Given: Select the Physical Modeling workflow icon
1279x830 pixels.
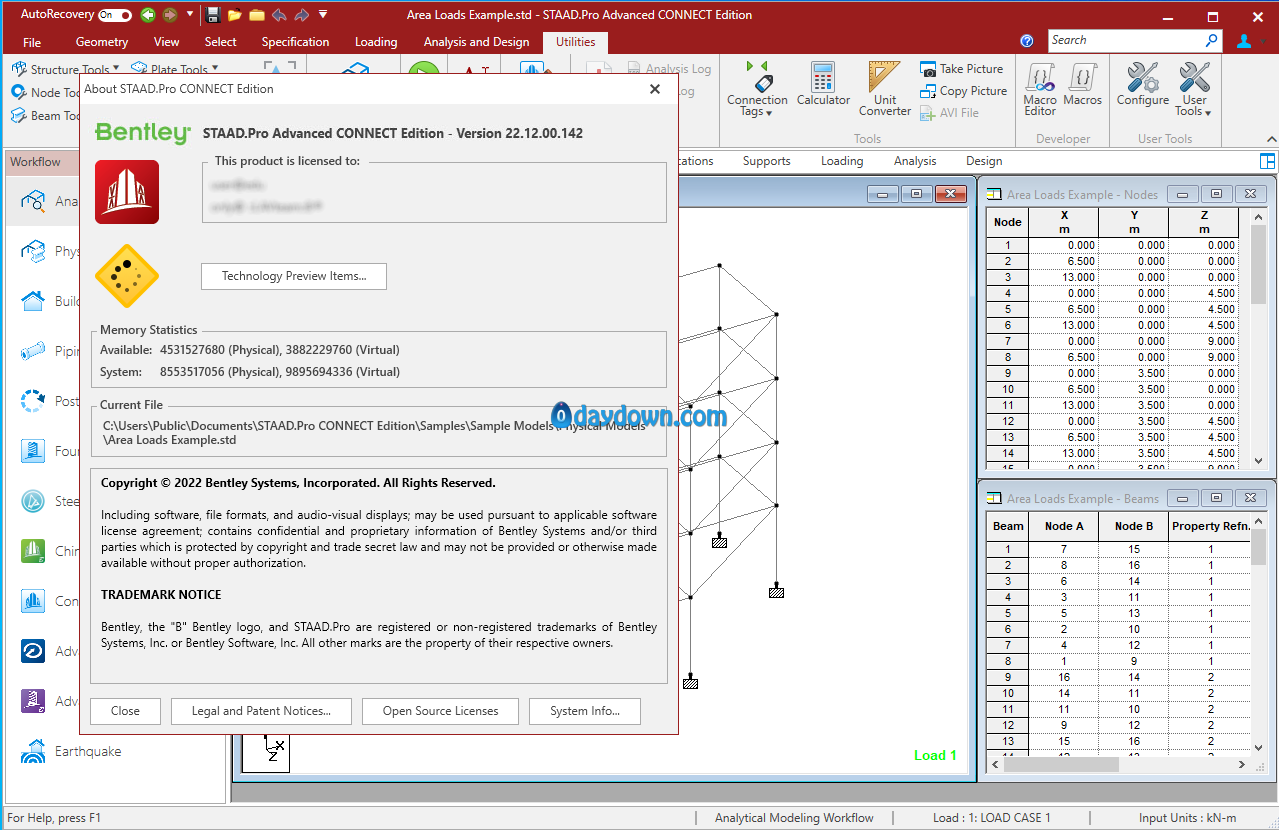Looking at the screenshot, I should pyautogui.click(x=34, y=251).
